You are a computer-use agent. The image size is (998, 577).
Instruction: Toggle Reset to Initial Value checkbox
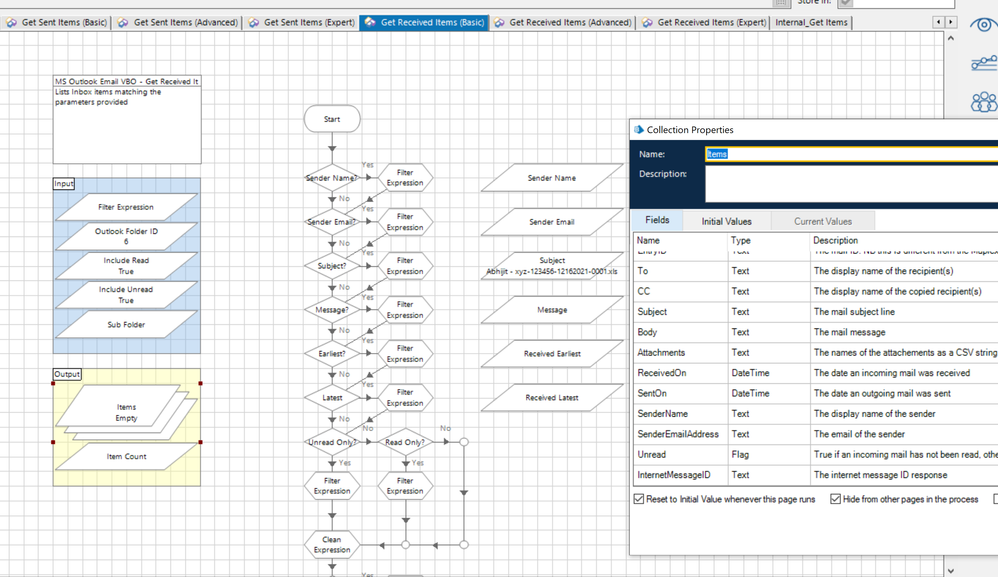coord(639,499)
